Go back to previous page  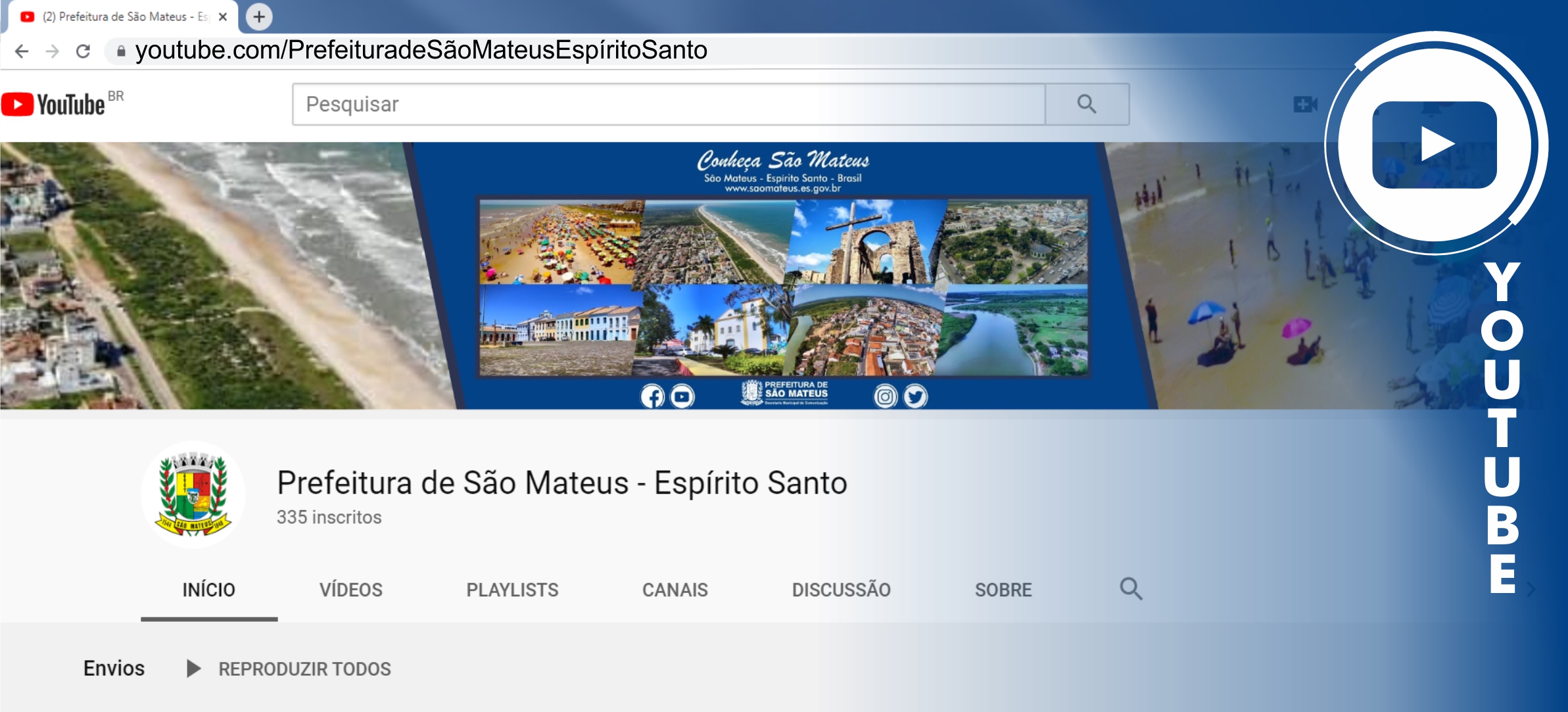point(22,51)
